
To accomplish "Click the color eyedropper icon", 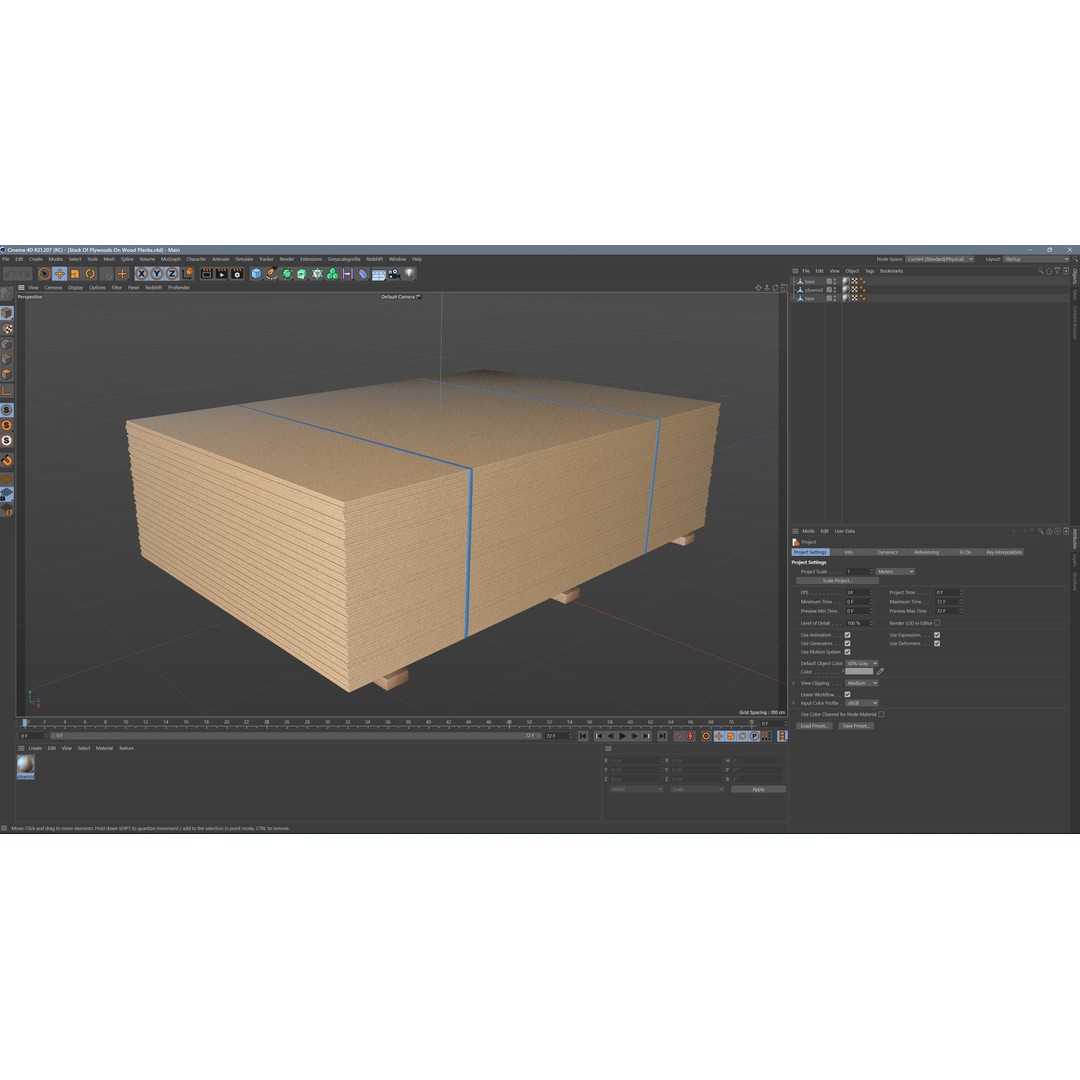I will (x=880, y=672).
